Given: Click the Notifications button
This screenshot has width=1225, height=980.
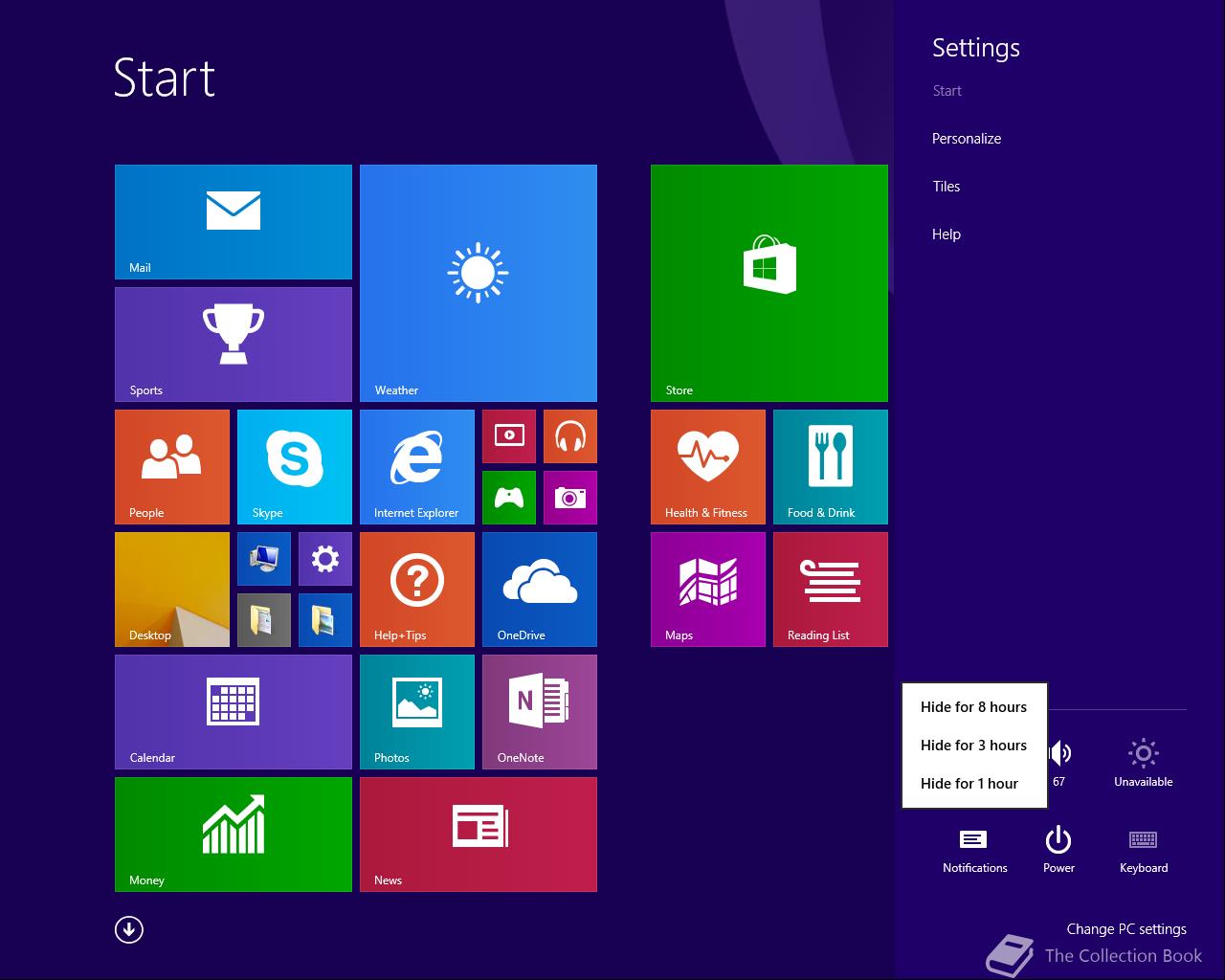Looking at the screenshot, I should point(974,850).
